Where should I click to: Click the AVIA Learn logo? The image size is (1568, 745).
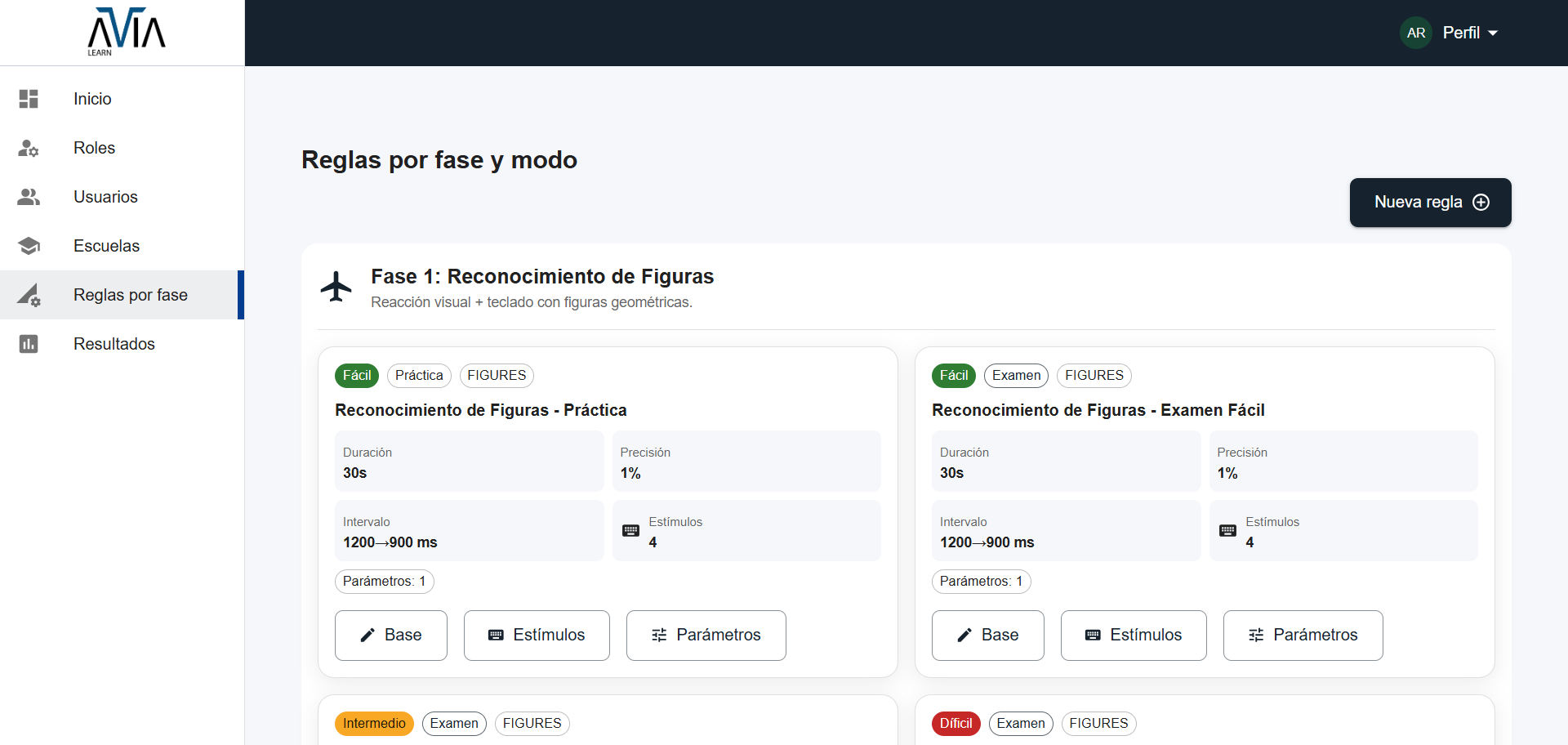[126, 32]
